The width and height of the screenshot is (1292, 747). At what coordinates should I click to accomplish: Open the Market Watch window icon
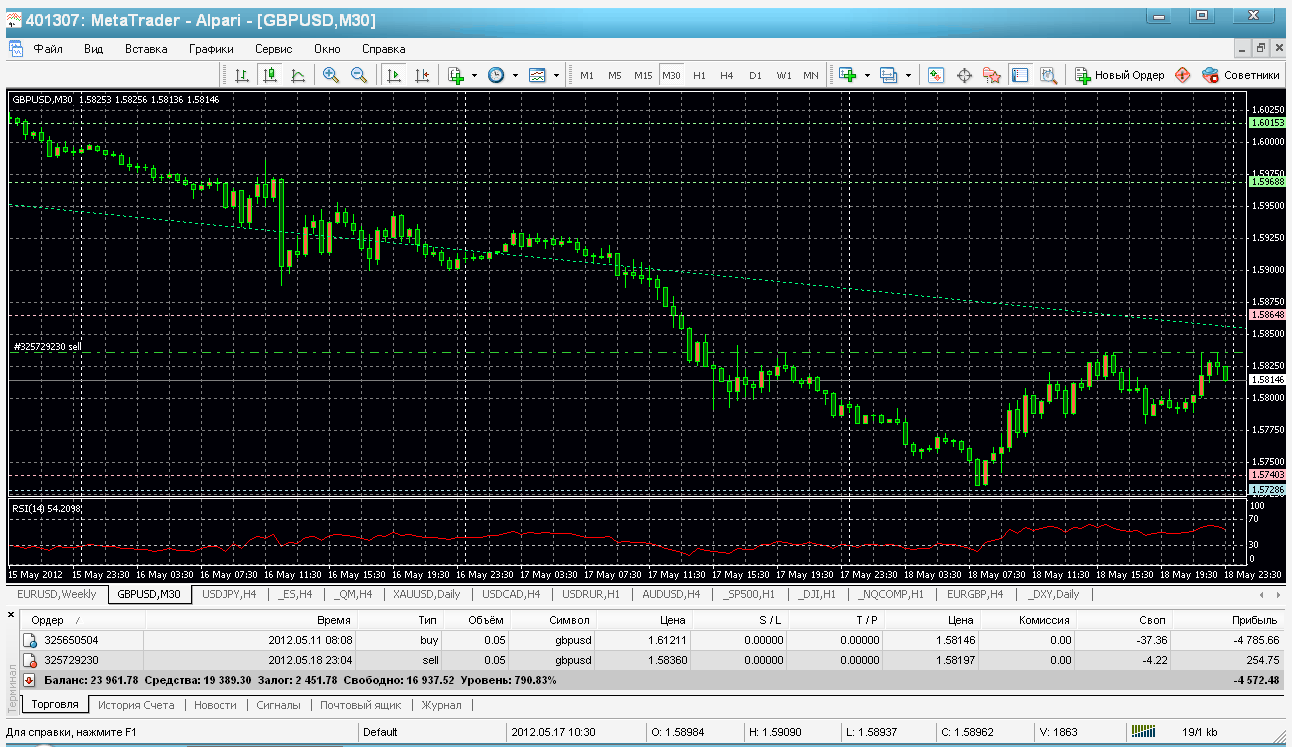click(x=936, y=75)
